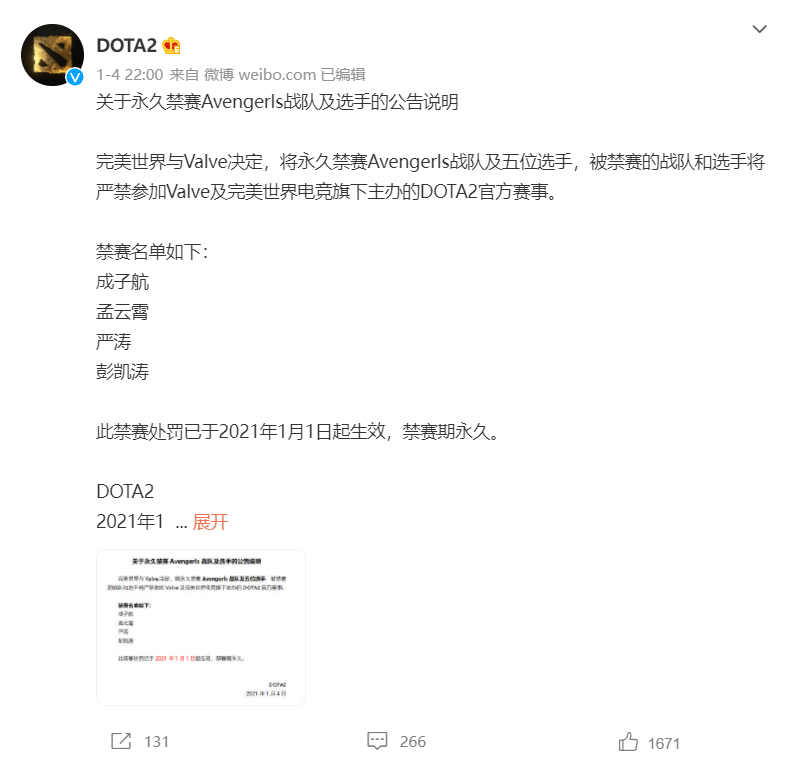This screenshot has width=792, height=765.
Task: Open the post options chevron menu
Action: 759,29
